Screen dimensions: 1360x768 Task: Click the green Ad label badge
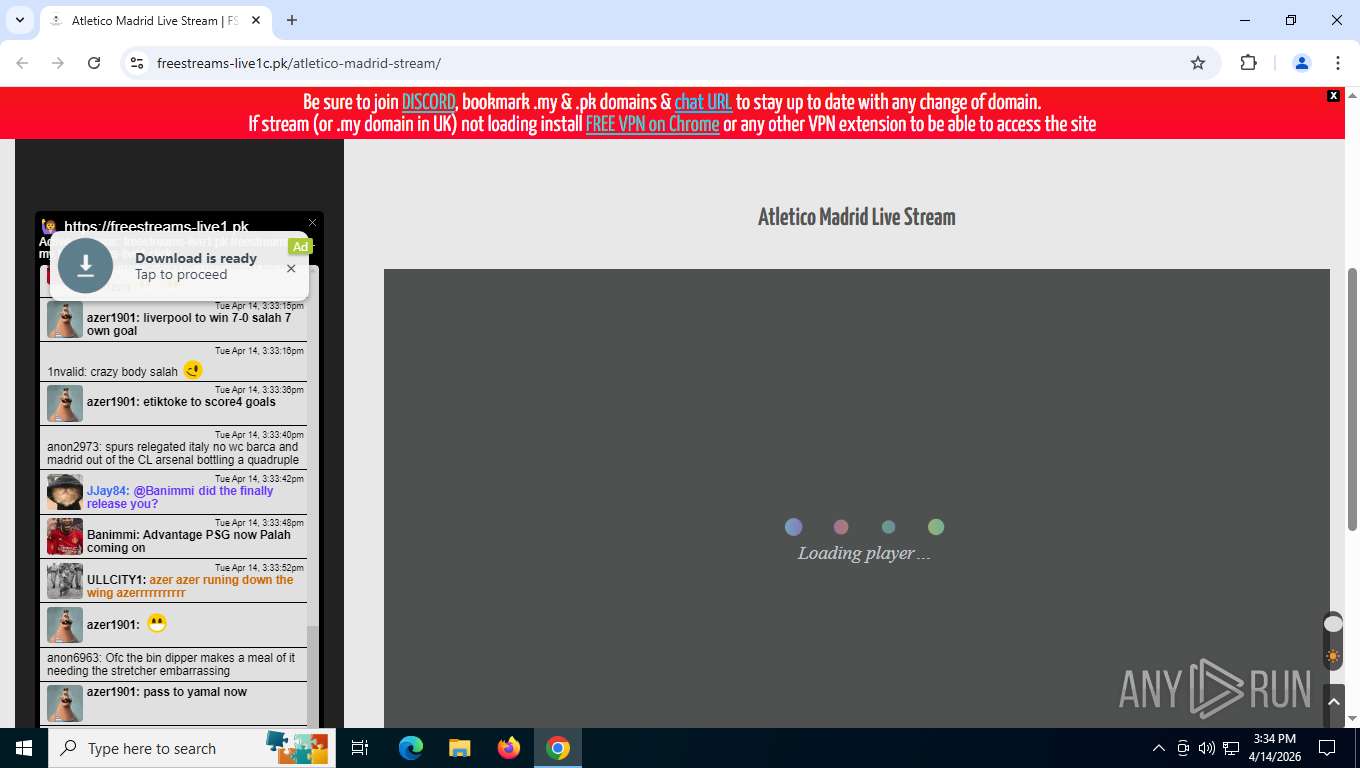point(300,246)
